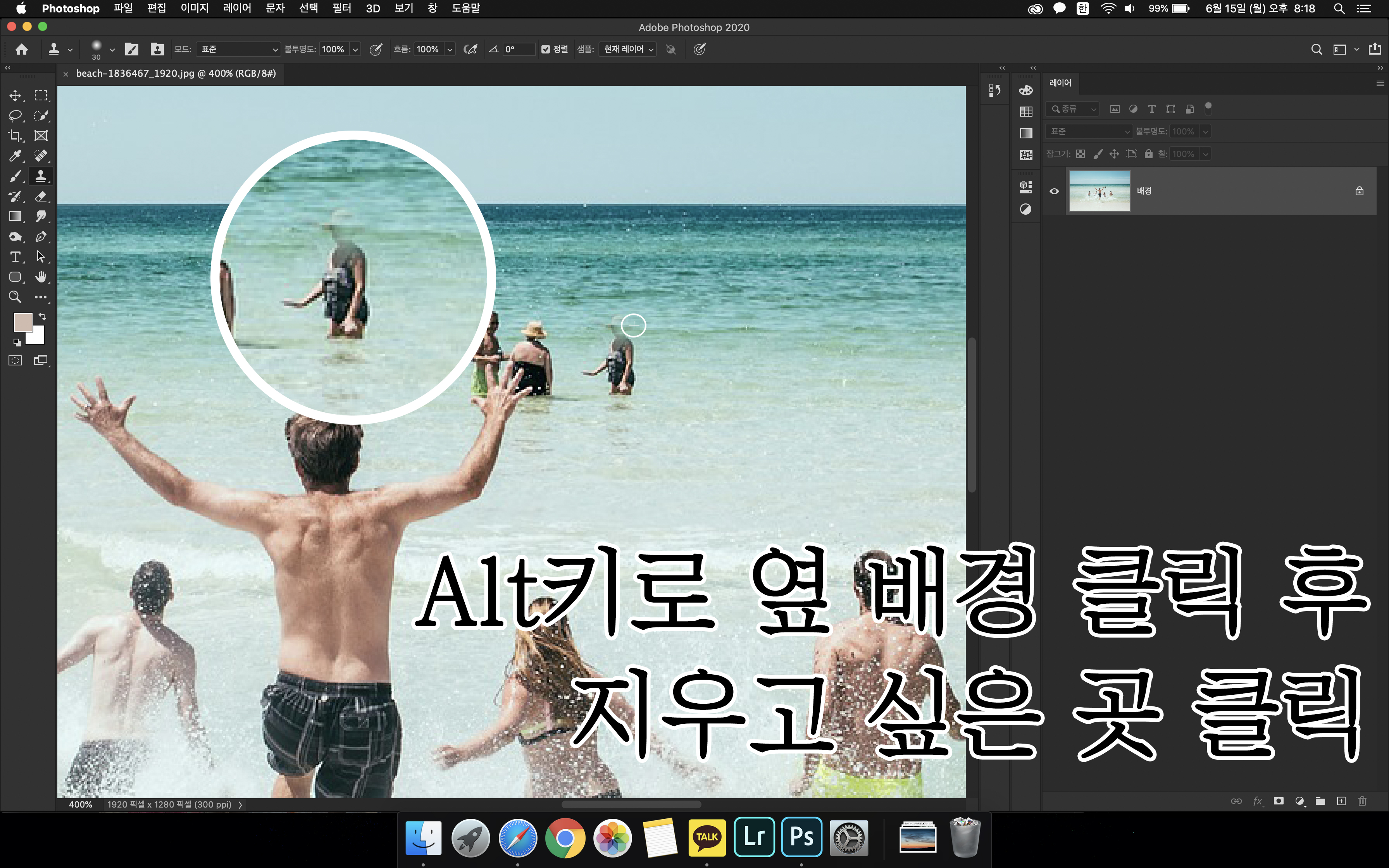Open the 필터 menu
The height and width of the screenshot is (868, 1389).
[x=341, y=9]
